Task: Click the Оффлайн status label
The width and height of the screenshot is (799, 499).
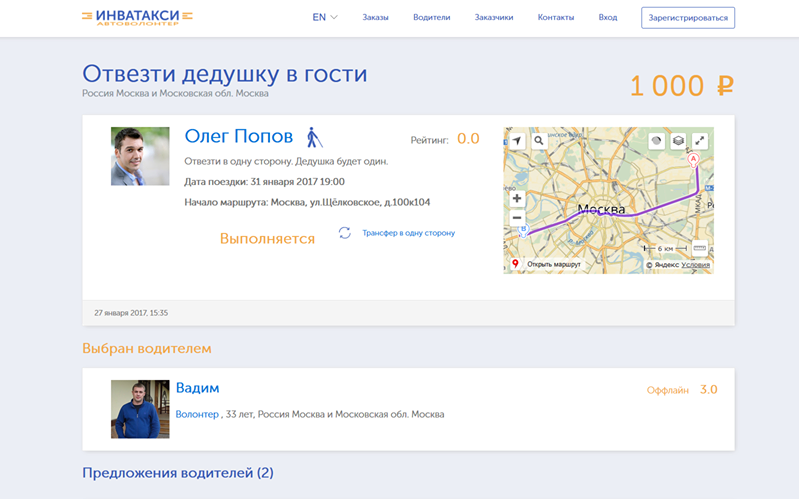Action: [x=668, y=390]
